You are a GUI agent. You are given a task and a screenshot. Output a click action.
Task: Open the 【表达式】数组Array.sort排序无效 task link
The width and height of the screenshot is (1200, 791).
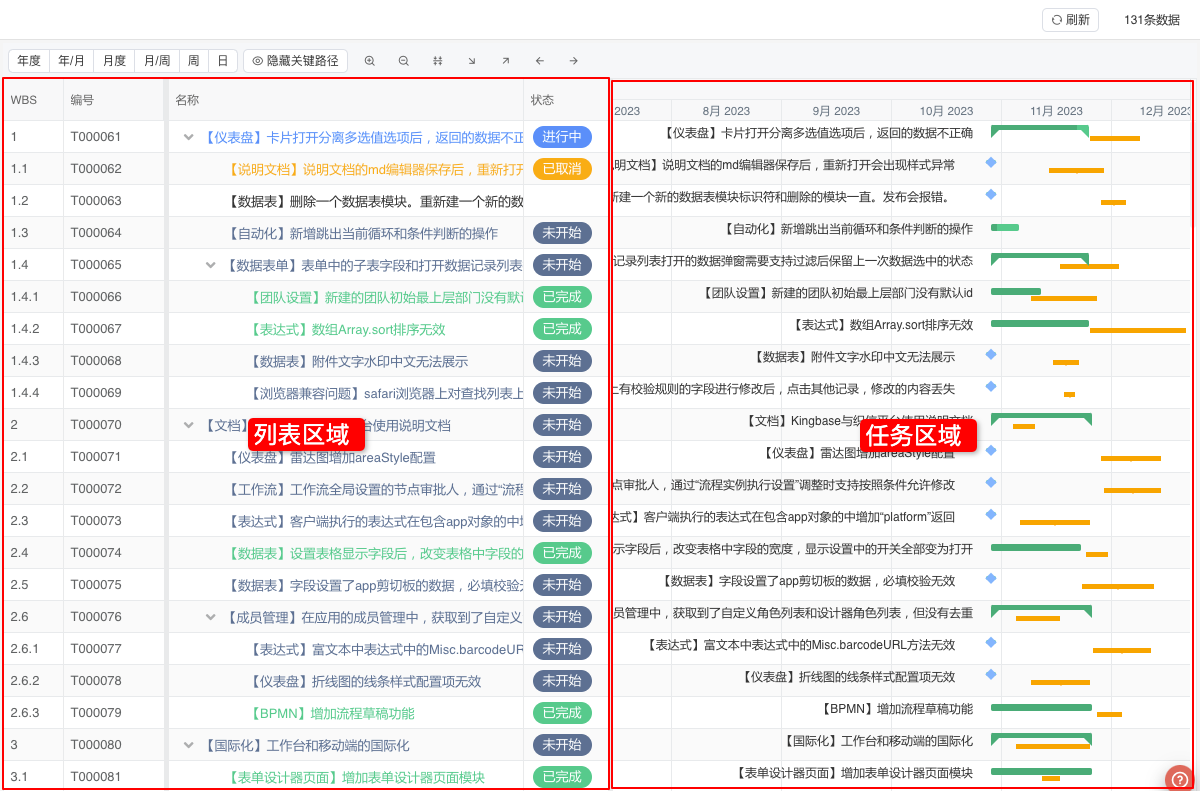pos(346,329)
